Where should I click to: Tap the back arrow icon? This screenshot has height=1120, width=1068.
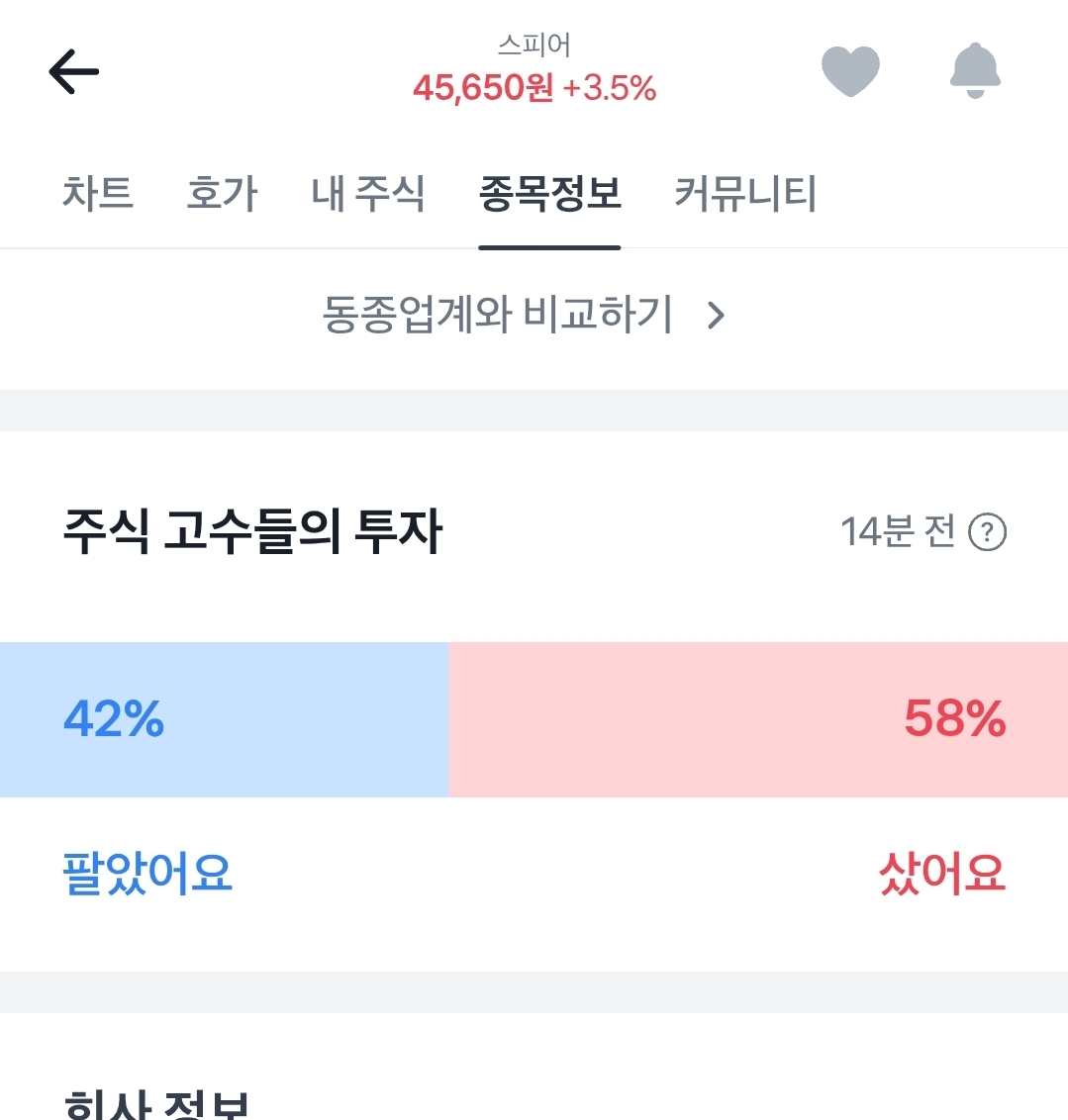coord(74,72)
